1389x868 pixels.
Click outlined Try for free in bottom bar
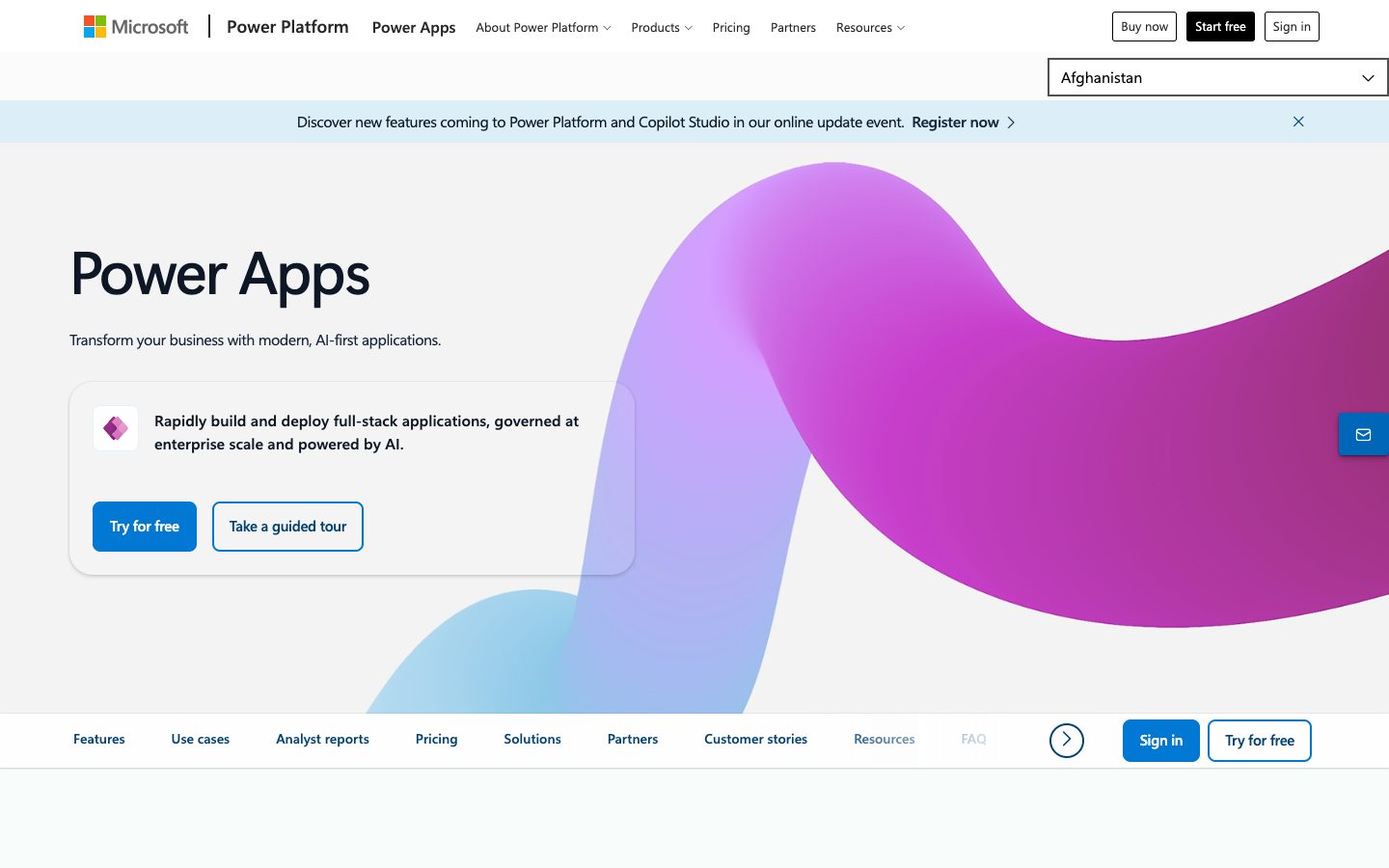[x=1260, y=741]
